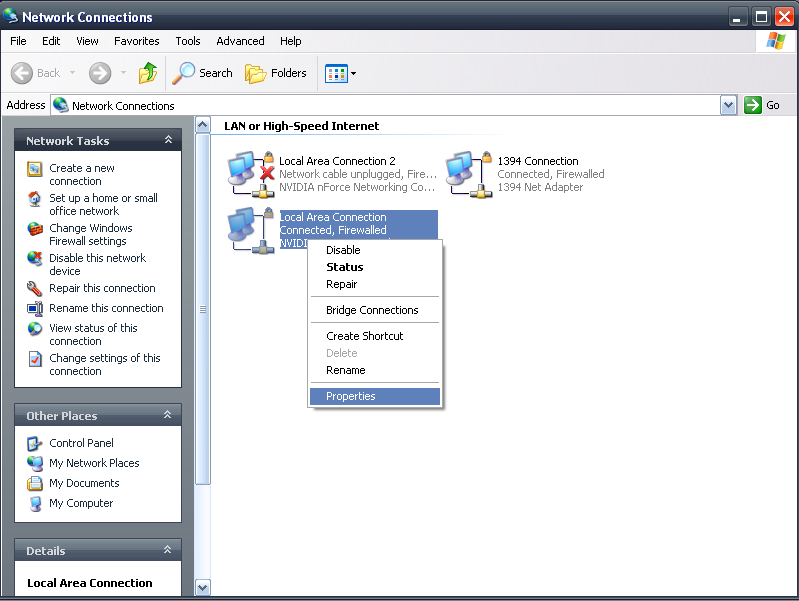Open the Views dropdown arrow
The height and width of the screenshot is (601, 799).
pos(354,73)
